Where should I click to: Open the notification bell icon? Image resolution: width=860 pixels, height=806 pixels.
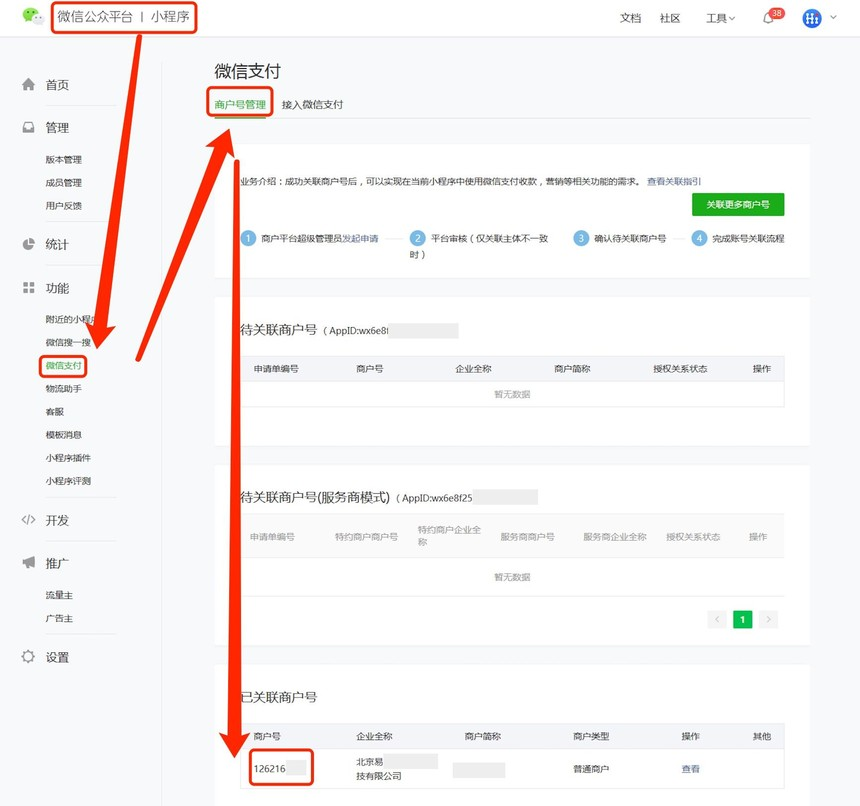coord(768,18)
